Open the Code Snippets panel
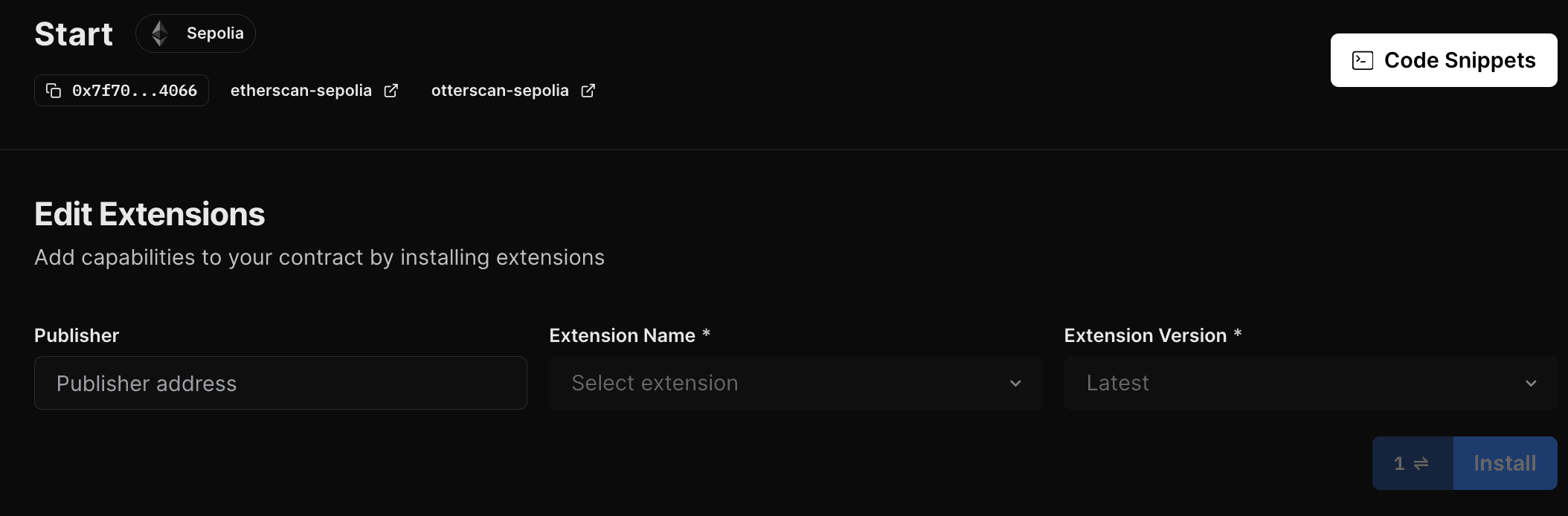This screenshot has width=1568, height=516. point(1444,60)
